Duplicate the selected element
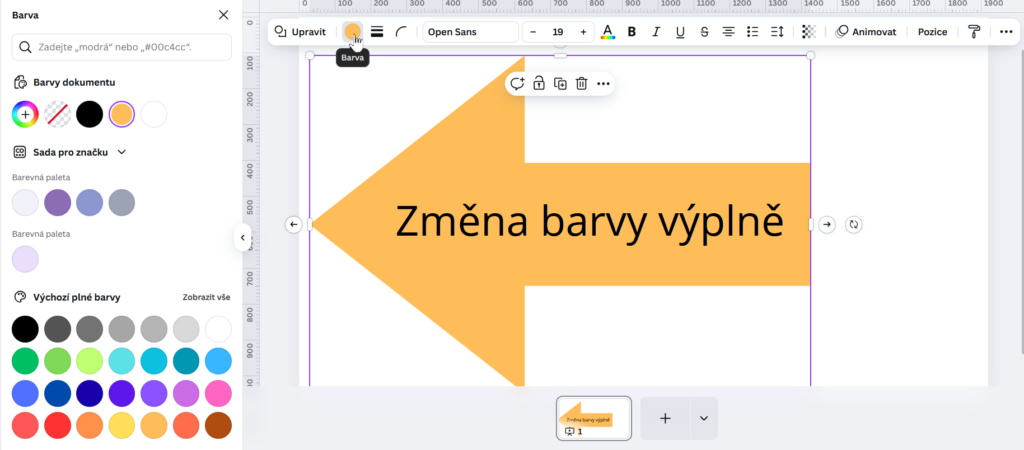The width and height of the screenshot is (1024, 450). (x=560, y=84)
